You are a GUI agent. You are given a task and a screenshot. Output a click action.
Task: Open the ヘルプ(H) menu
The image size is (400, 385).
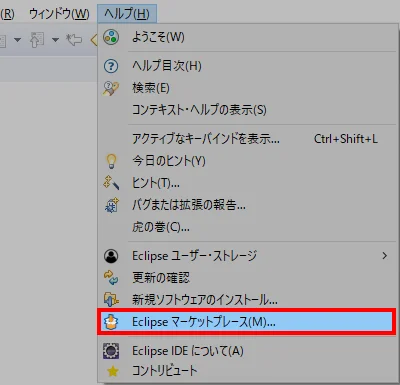[127, 14]
